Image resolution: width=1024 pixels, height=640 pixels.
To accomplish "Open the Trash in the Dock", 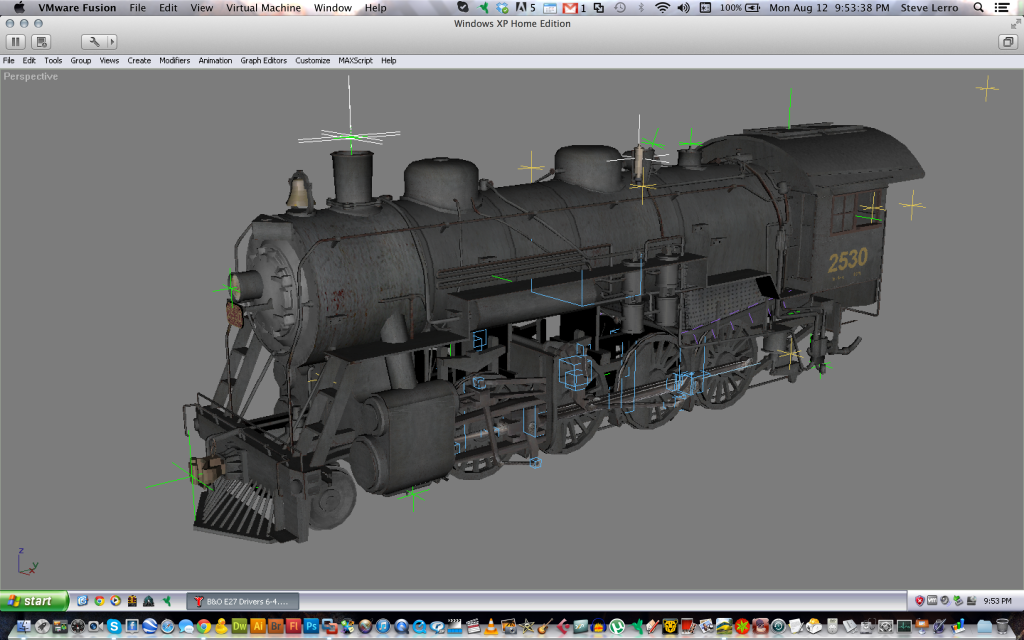I will (1003, 626).
